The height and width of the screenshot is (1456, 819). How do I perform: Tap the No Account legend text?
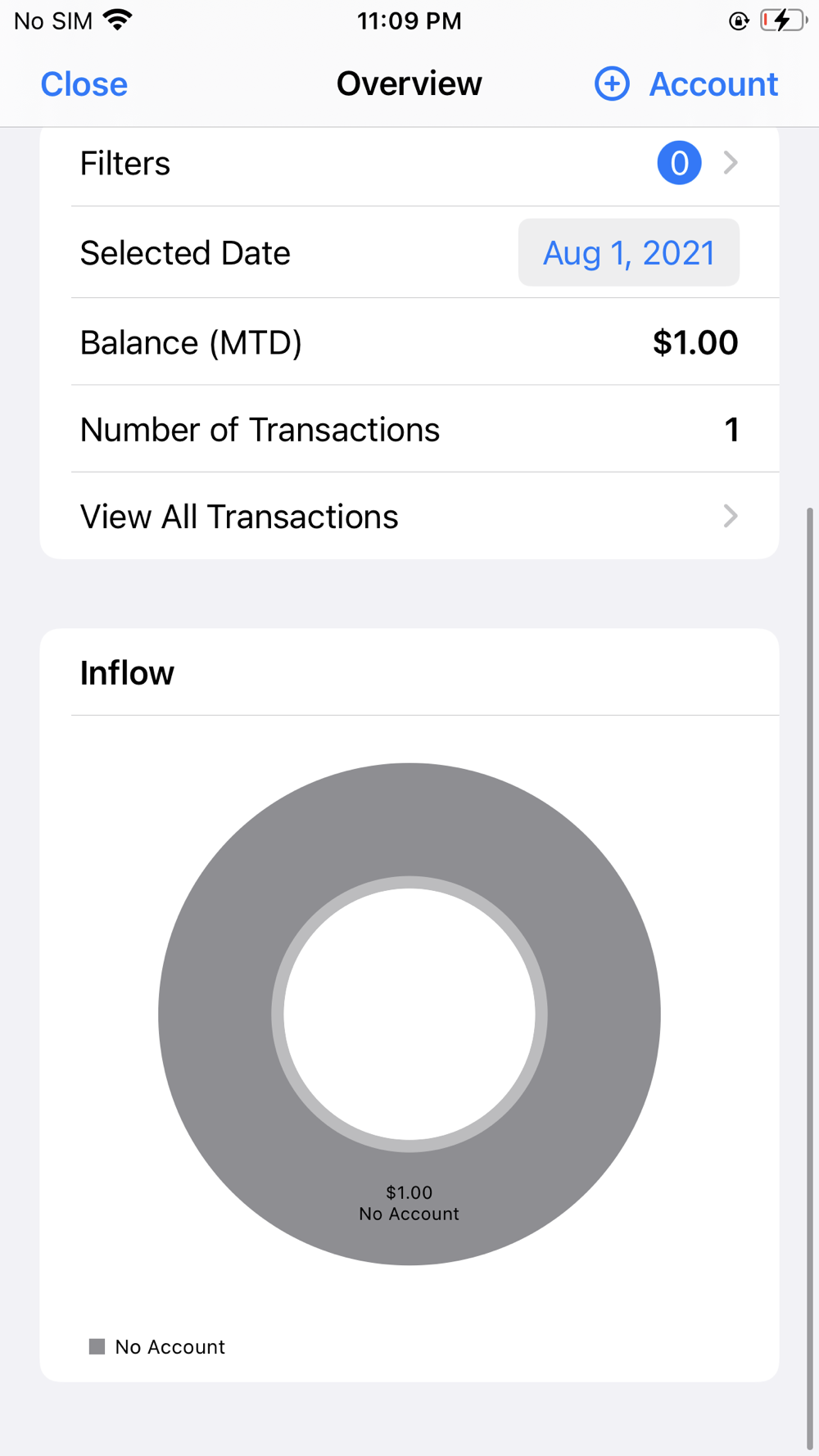170,1347
